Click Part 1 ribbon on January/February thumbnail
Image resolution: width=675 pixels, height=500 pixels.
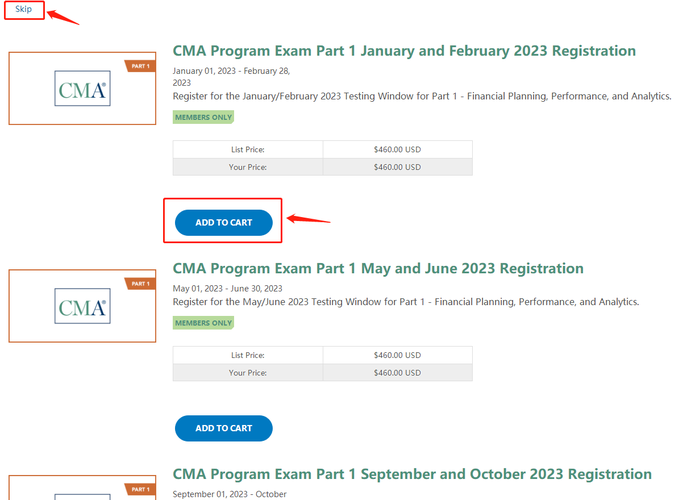click(x=139, y=66)
